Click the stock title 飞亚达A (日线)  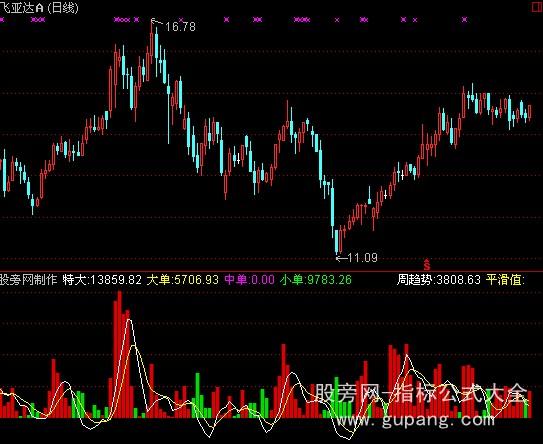tap(39, 8)
